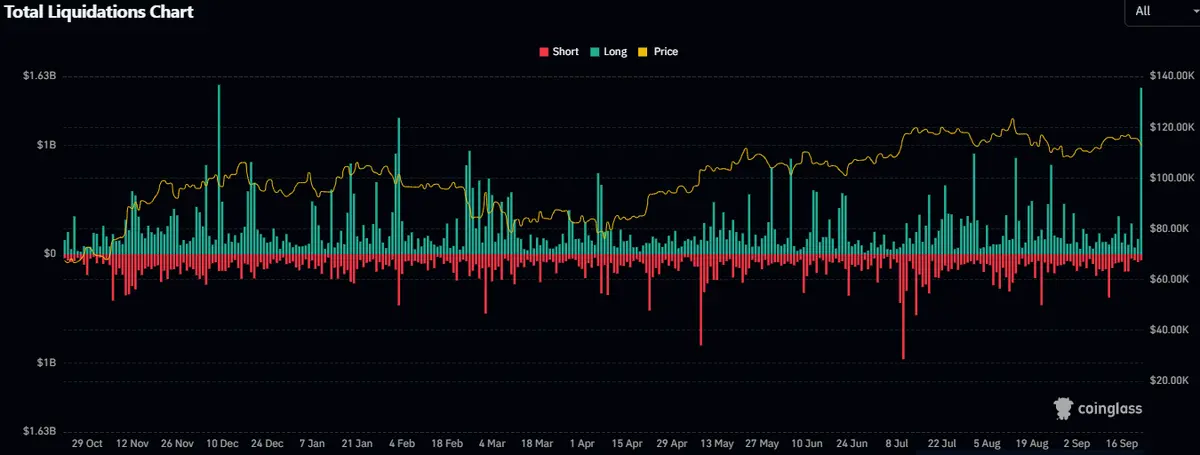The height and width of the screenshot is (455, 1200).
Task: Click the $140.00K price axis label
Action: [1173, 76]
